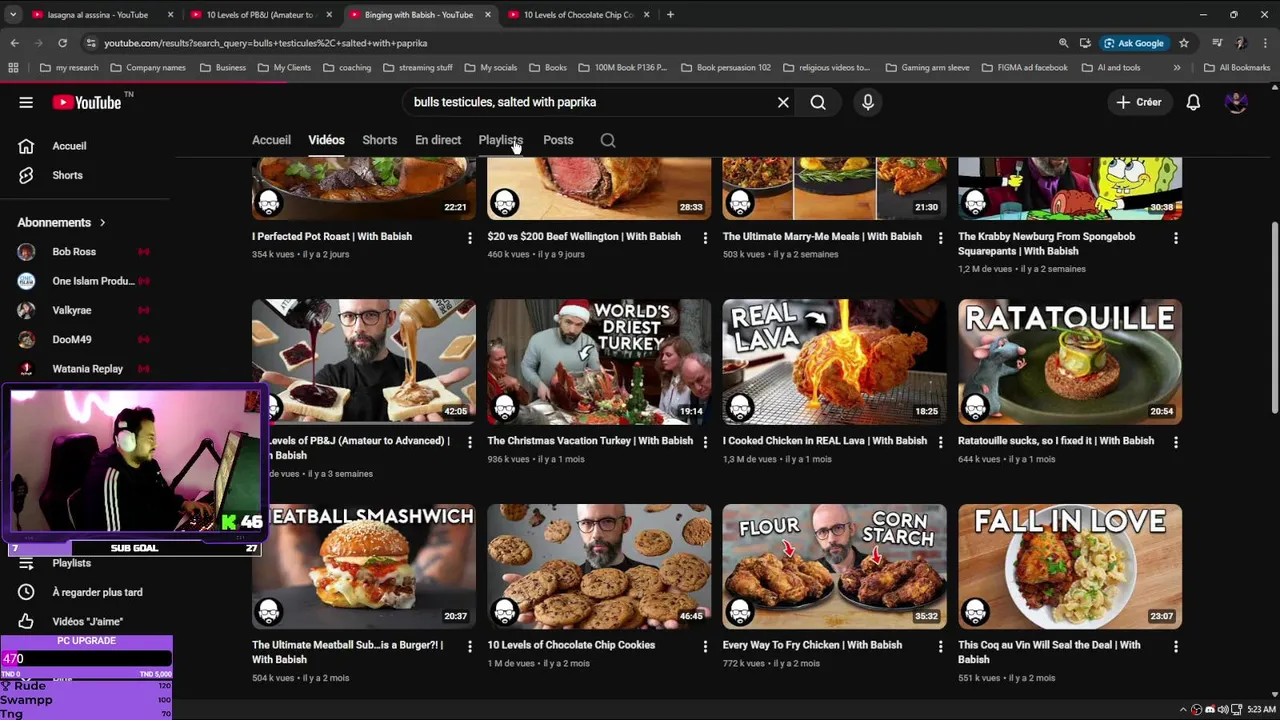This screenshot has height=720, width=1280.
Task: Open the browser apps grid icon
Action: (13, 68)
